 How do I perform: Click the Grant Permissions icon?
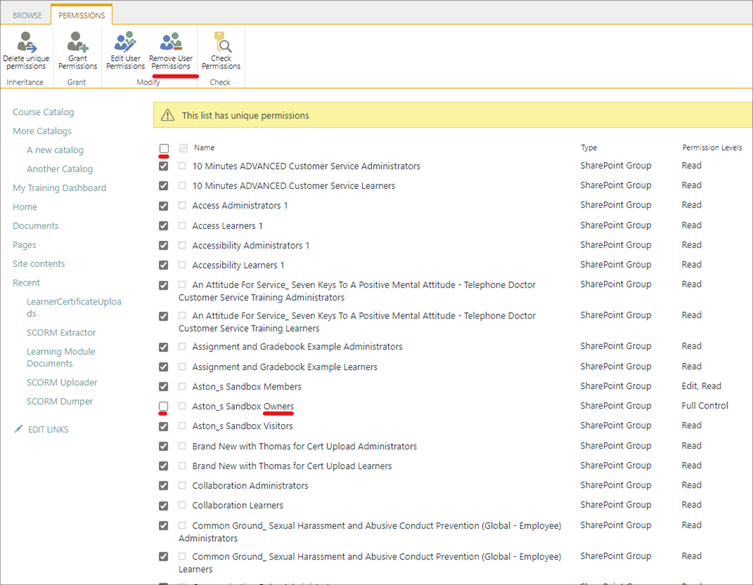point(77,43)
